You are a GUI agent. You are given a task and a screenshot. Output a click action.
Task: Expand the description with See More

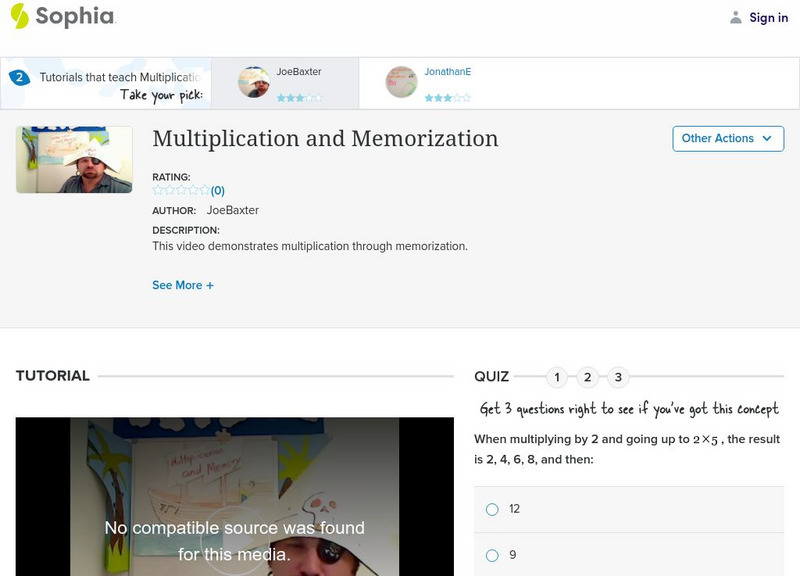[183, 284]
